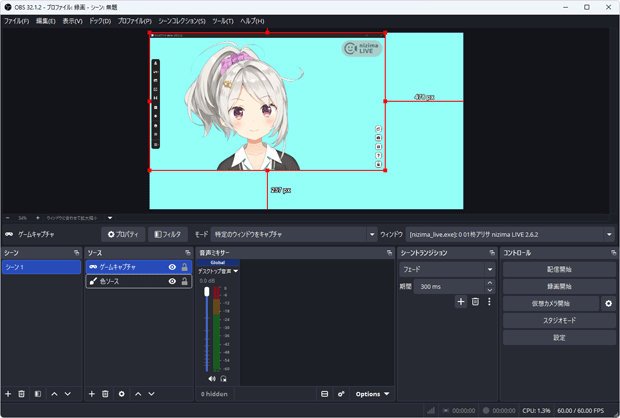Remove the selected source using trash icon
The image size is (620, 418).
[105, 394]
